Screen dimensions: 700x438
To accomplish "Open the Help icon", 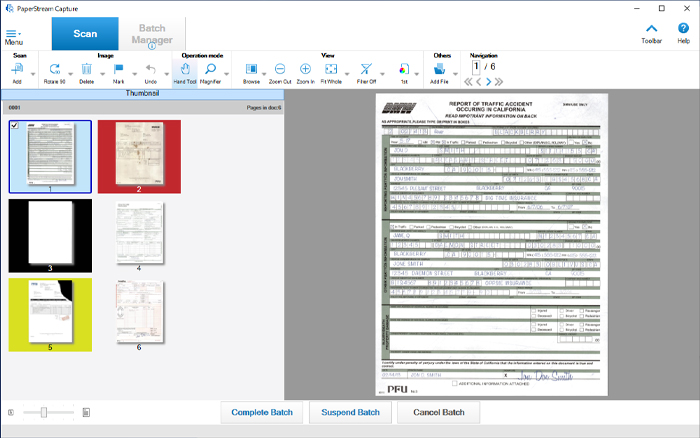I will click(x=683, y=28).
